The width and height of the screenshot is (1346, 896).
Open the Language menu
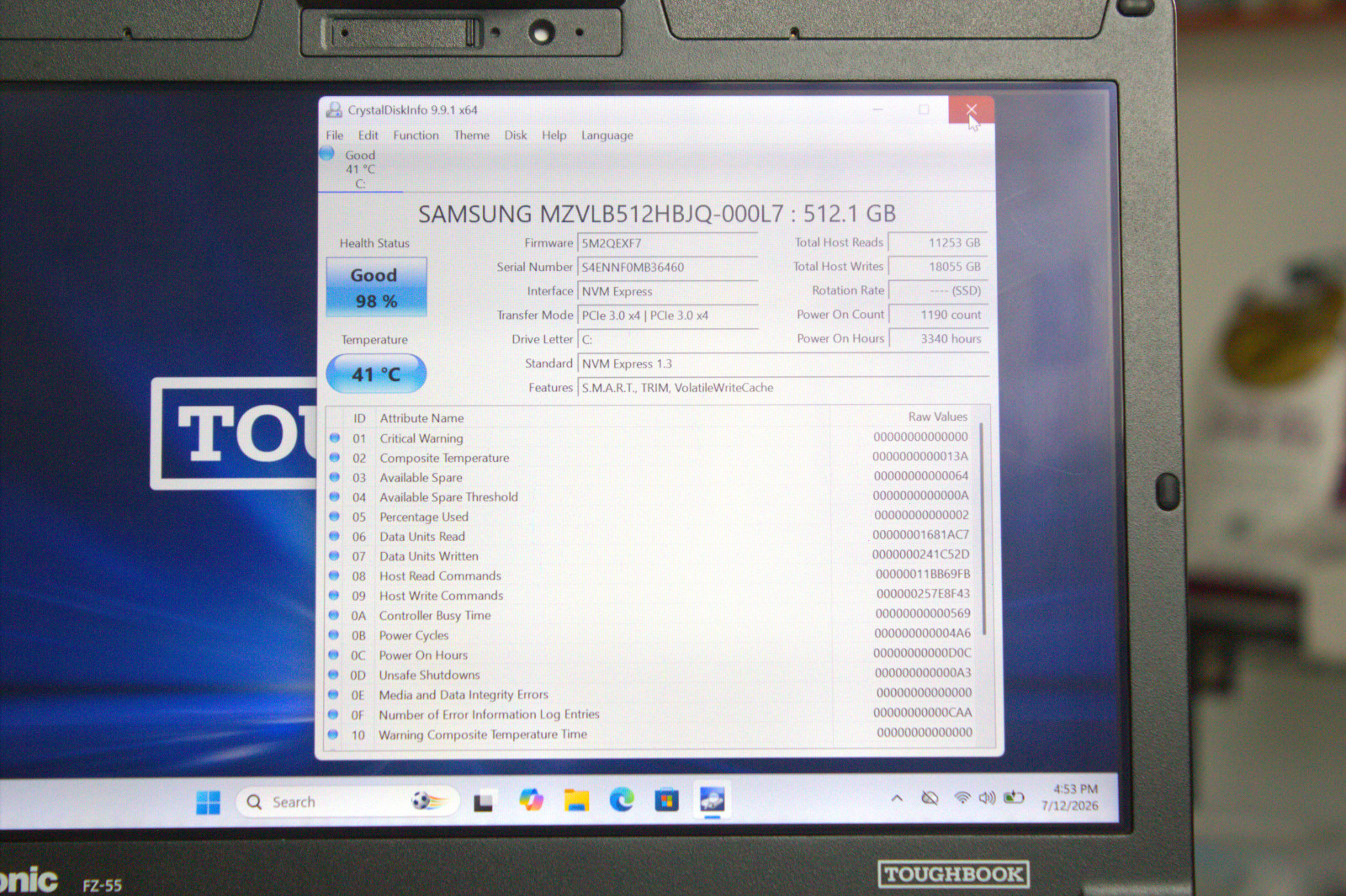[x=607, y=135]
